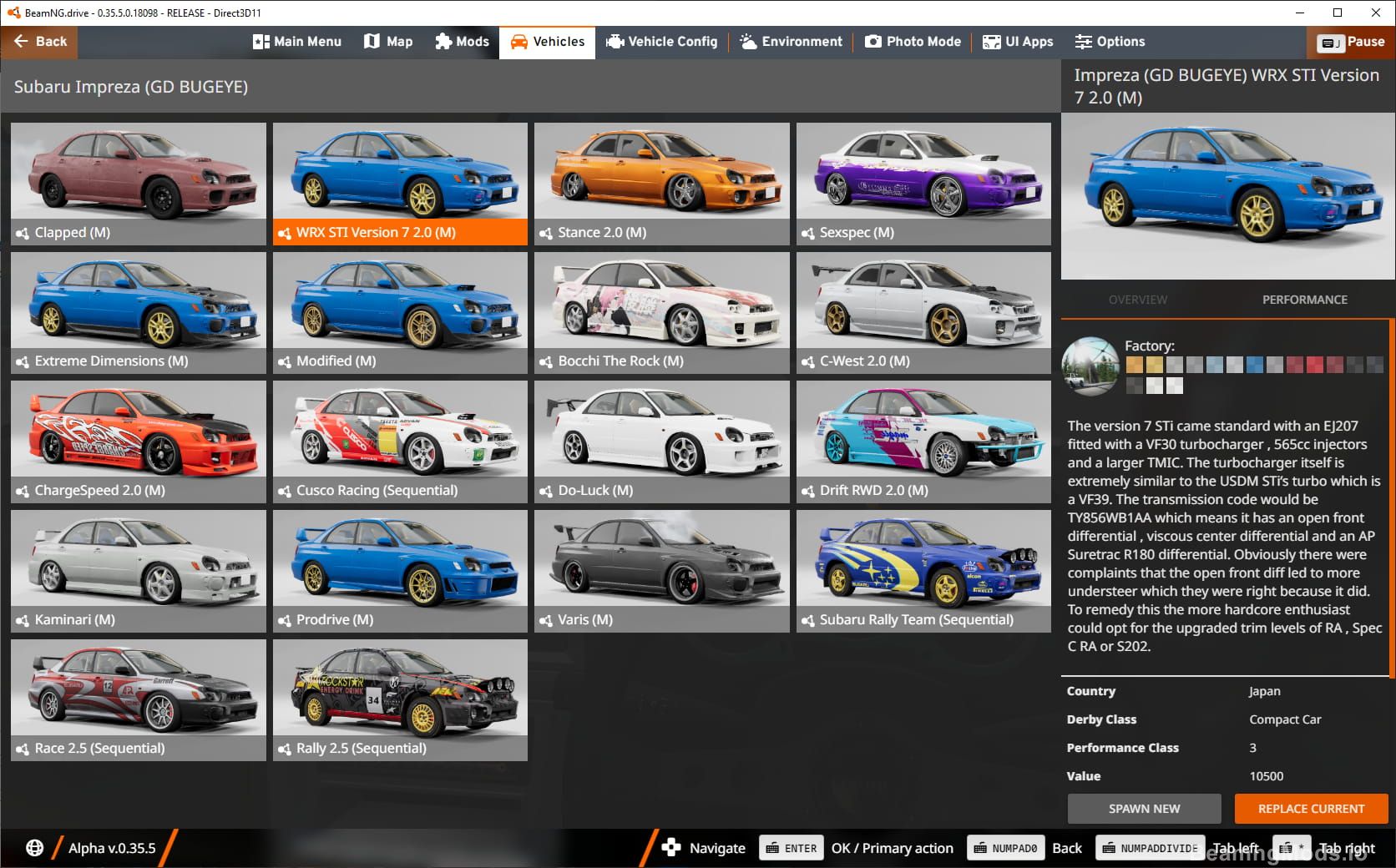Click the Navigate d-pad icon
Image resolution: width=1396 pixels, height=868 pixels.
(670, 848)
